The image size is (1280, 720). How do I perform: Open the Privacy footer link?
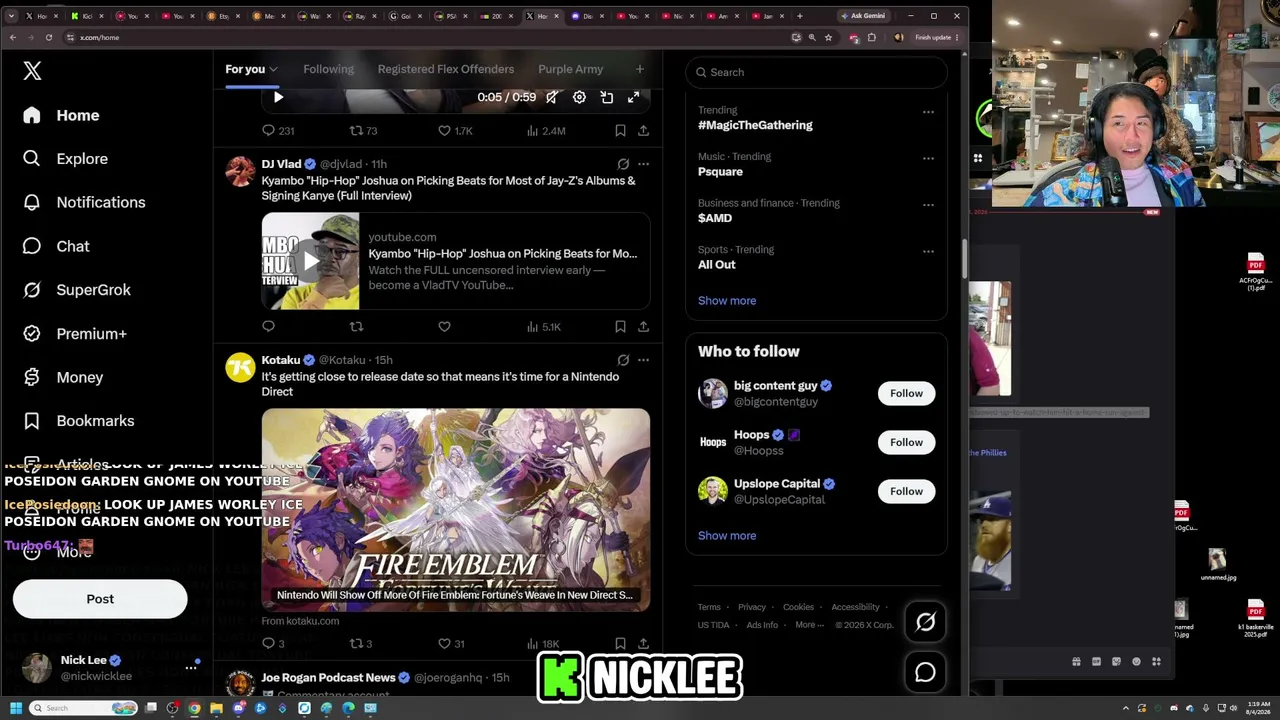752,607
